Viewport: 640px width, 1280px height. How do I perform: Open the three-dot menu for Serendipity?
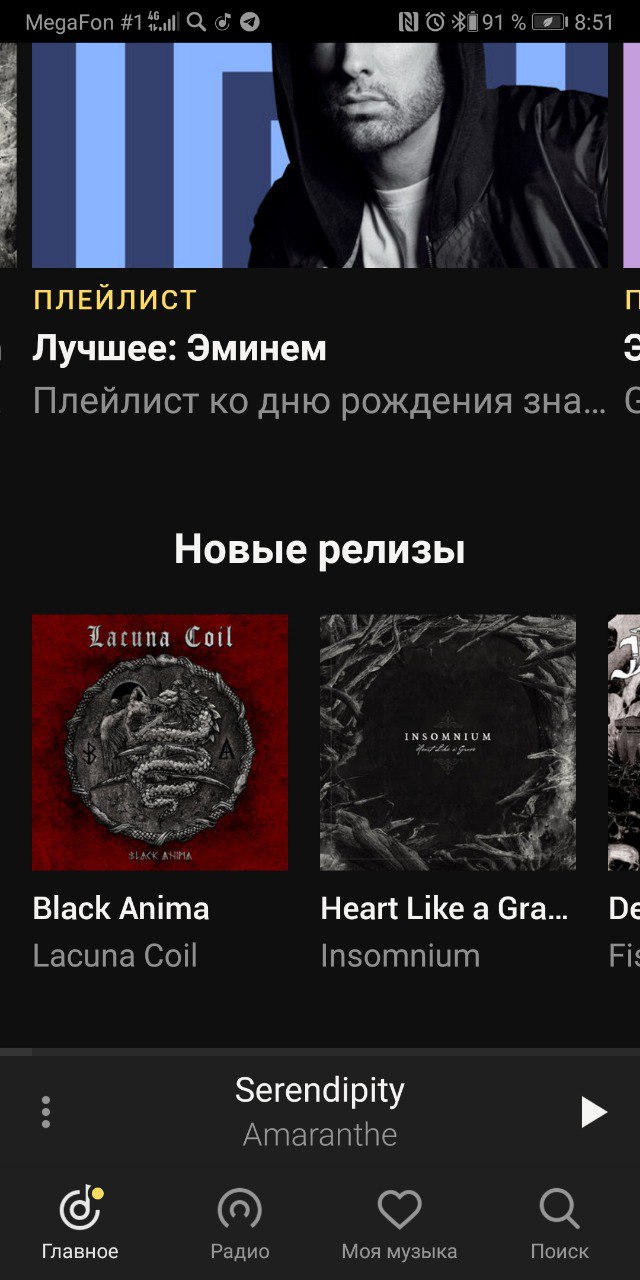pyautogui.click(x=46, y=1112)
